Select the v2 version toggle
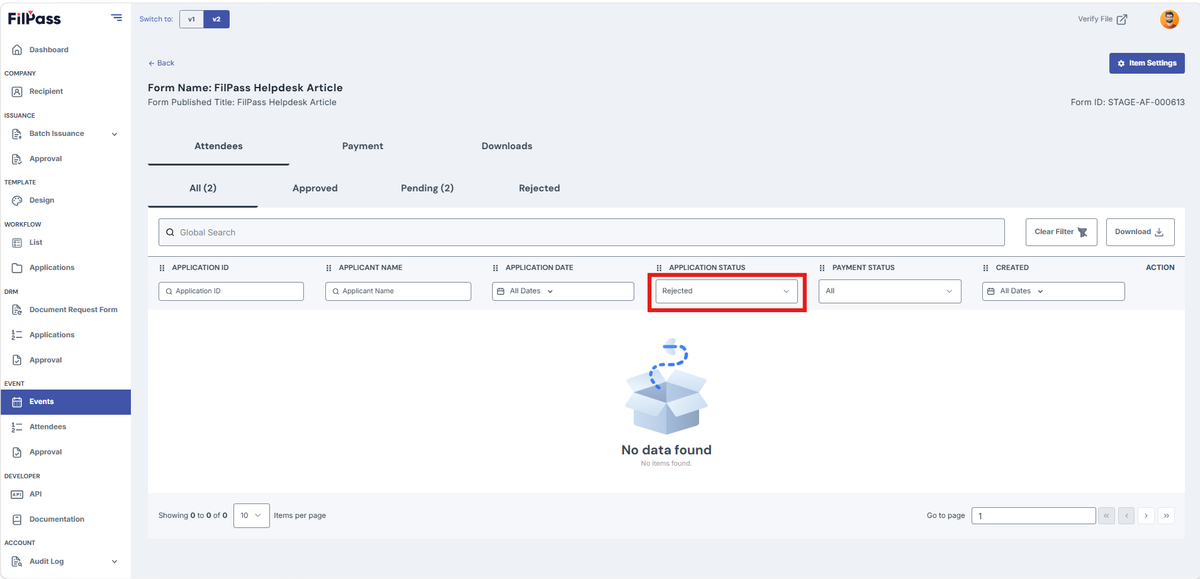This screenshot has height=579, width=1200. [216, 19]
